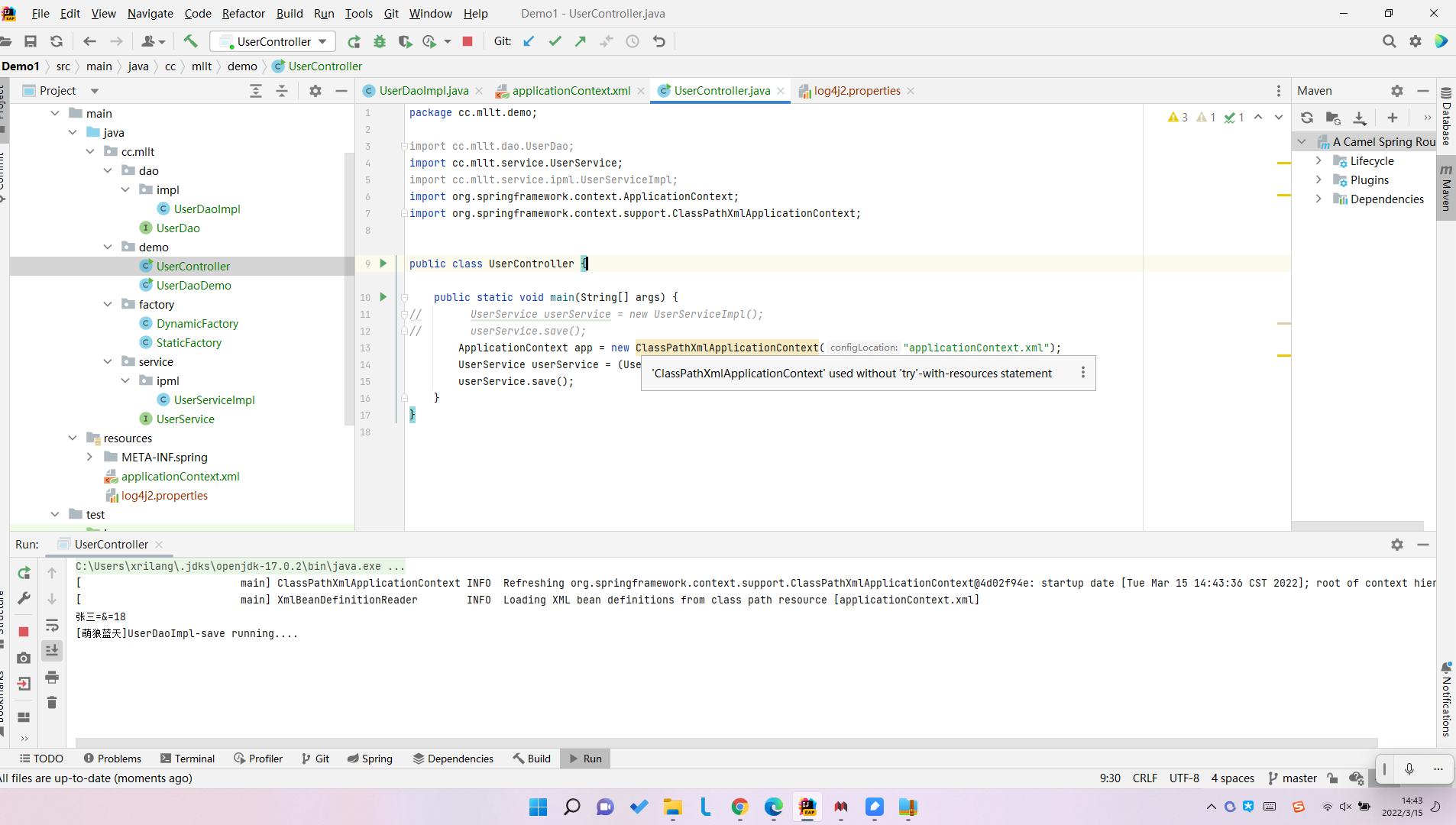Image resolution: width=1456 pixels, height=825 pixels.
Task: Open the Build menu
Action: (x=290, y=13)
